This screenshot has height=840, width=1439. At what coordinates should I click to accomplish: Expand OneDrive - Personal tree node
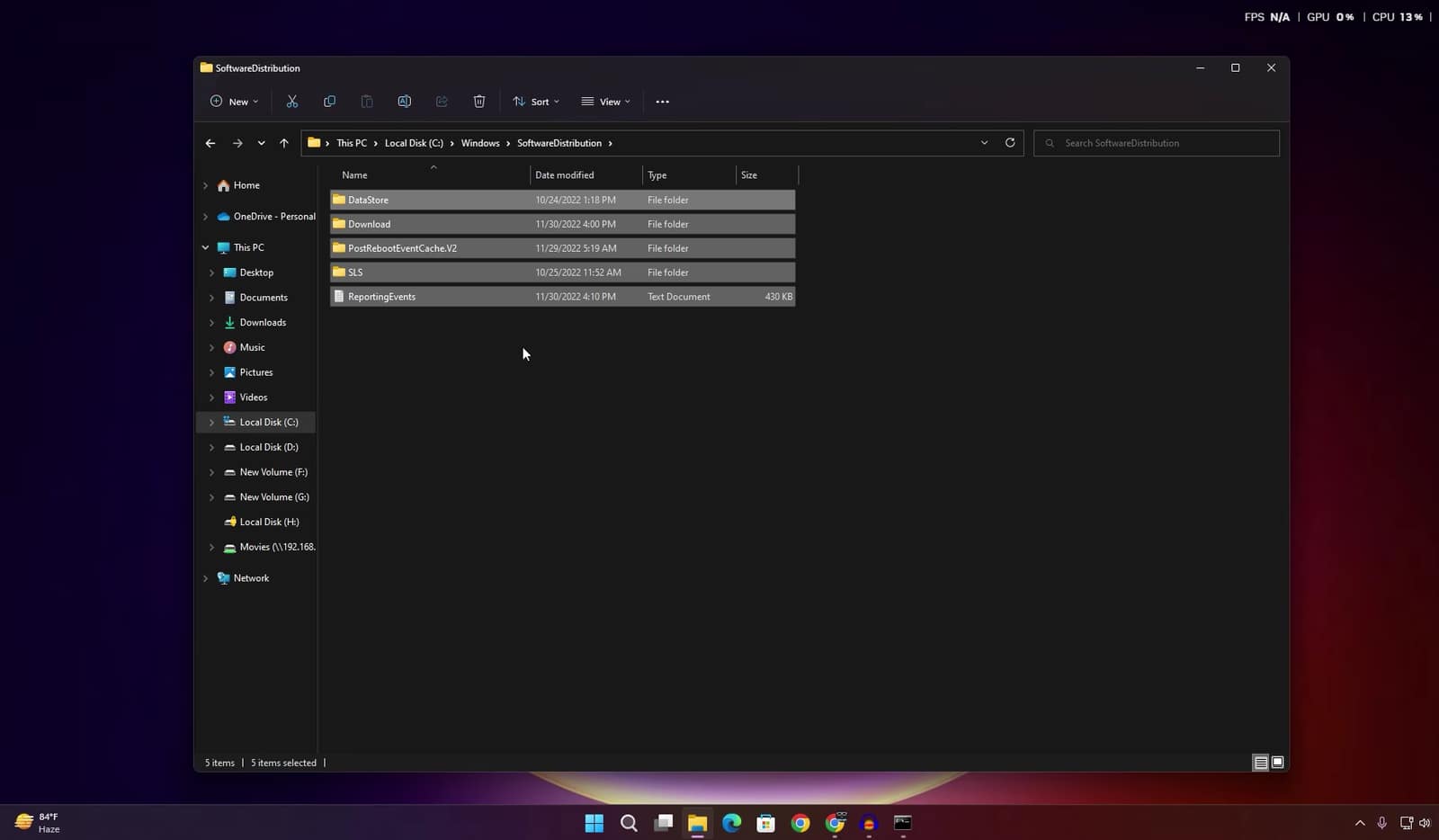tap(205, 217)
